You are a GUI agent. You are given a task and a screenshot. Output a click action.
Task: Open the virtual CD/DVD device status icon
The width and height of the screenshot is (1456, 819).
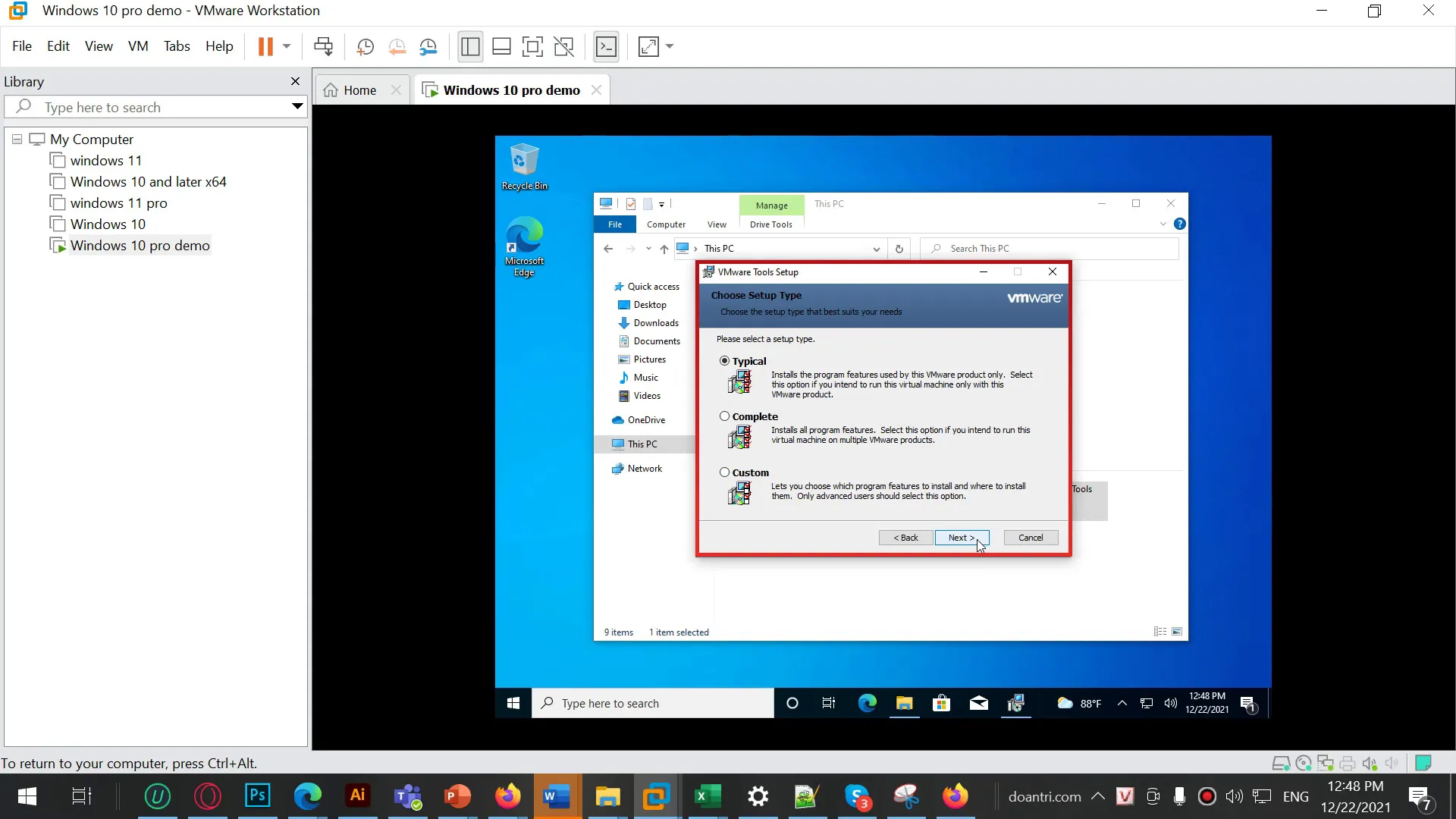click(1304, 763)
